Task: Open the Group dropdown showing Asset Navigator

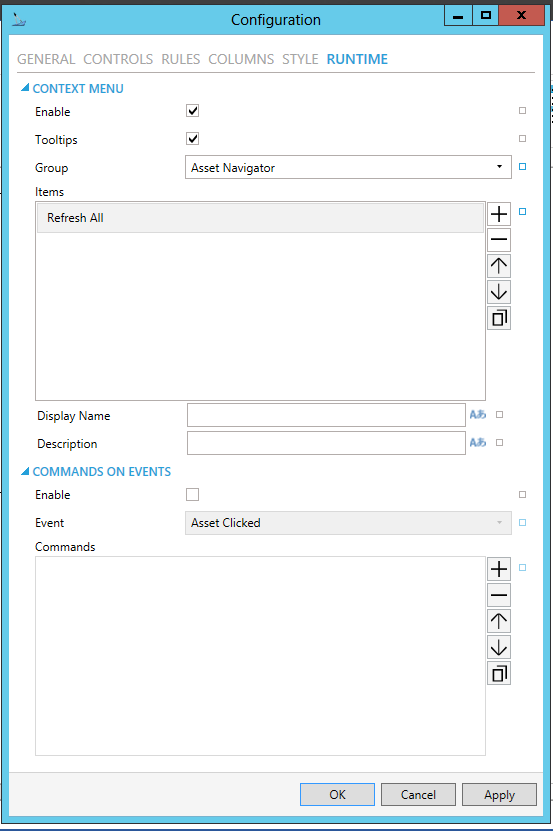Action: tap(348, 167)
